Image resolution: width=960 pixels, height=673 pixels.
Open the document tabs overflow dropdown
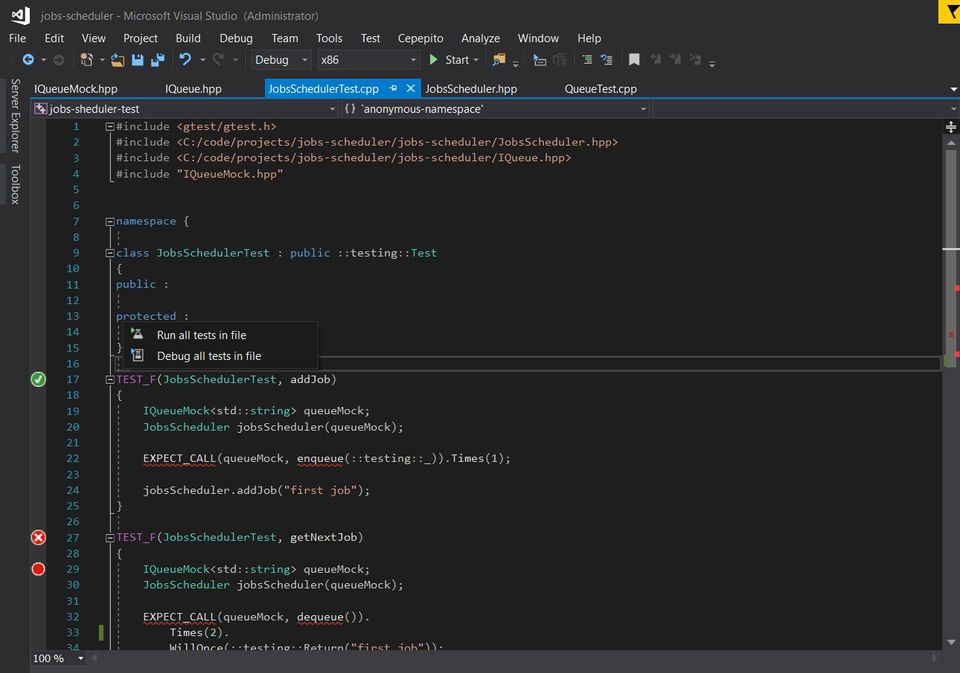(953, 89)
